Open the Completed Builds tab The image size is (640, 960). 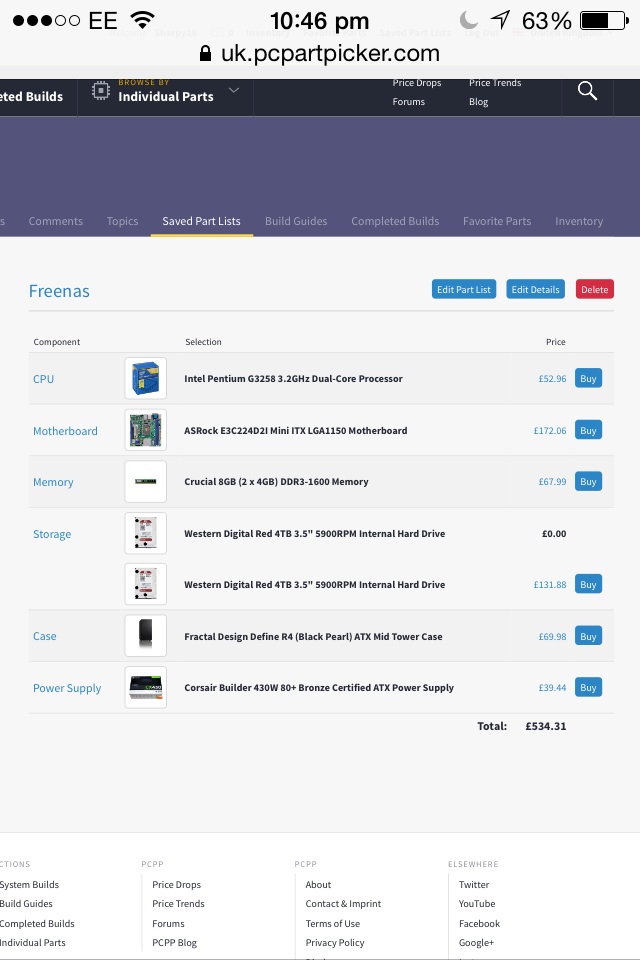pyautogui.click(x=395, y=221)
